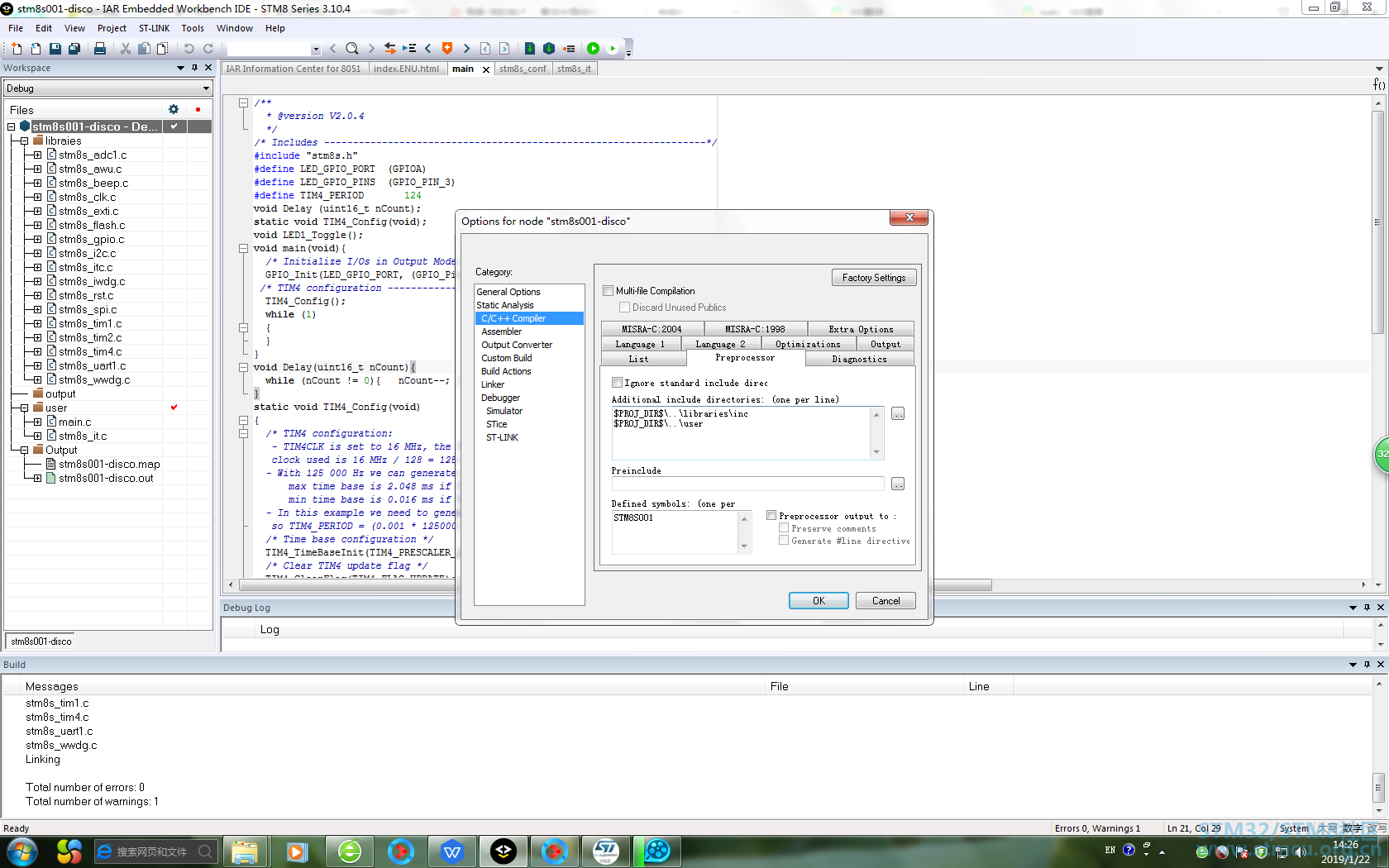Collapse the user folder
1389x868 pixels.
(25, 408)
